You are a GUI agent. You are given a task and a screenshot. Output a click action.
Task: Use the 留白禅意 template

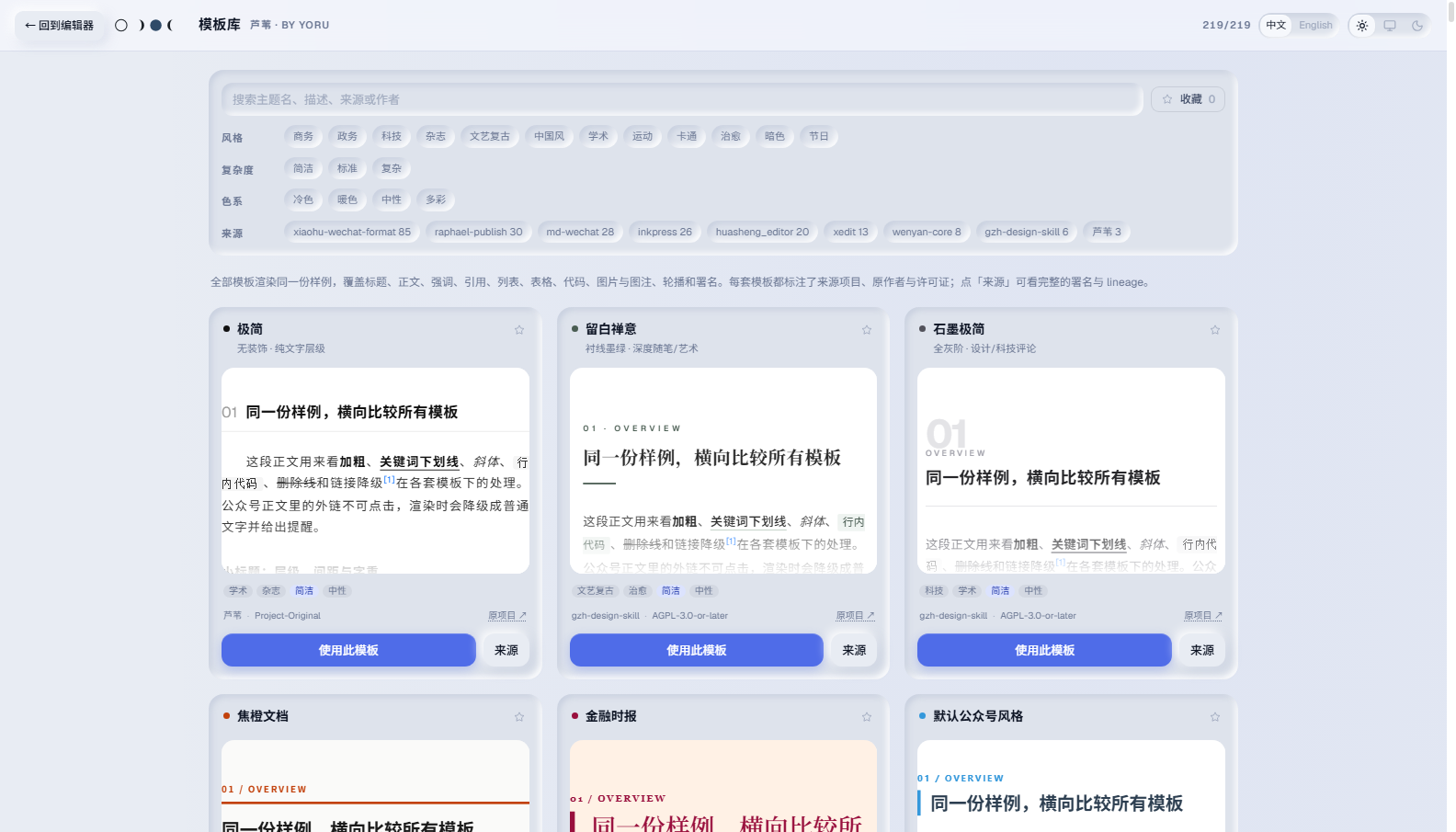click(696, 650)
